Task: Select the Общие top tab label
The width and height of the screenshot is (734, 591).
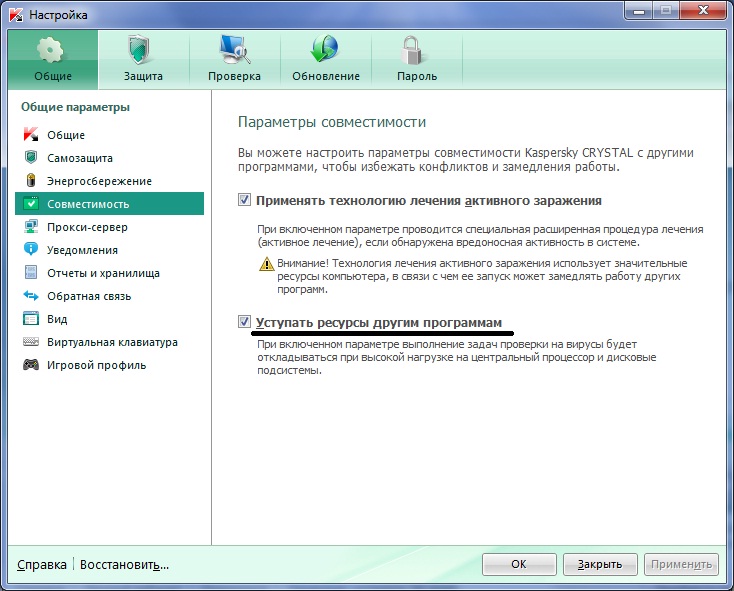Action: (53, 76)
